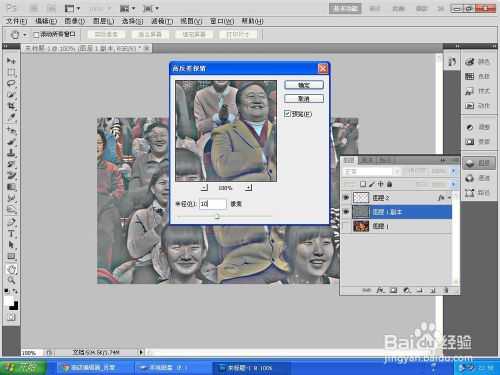This screenshot has height=375, width=500.
Task: Lock position icon in Layers panel
Action: pos(380,184)
